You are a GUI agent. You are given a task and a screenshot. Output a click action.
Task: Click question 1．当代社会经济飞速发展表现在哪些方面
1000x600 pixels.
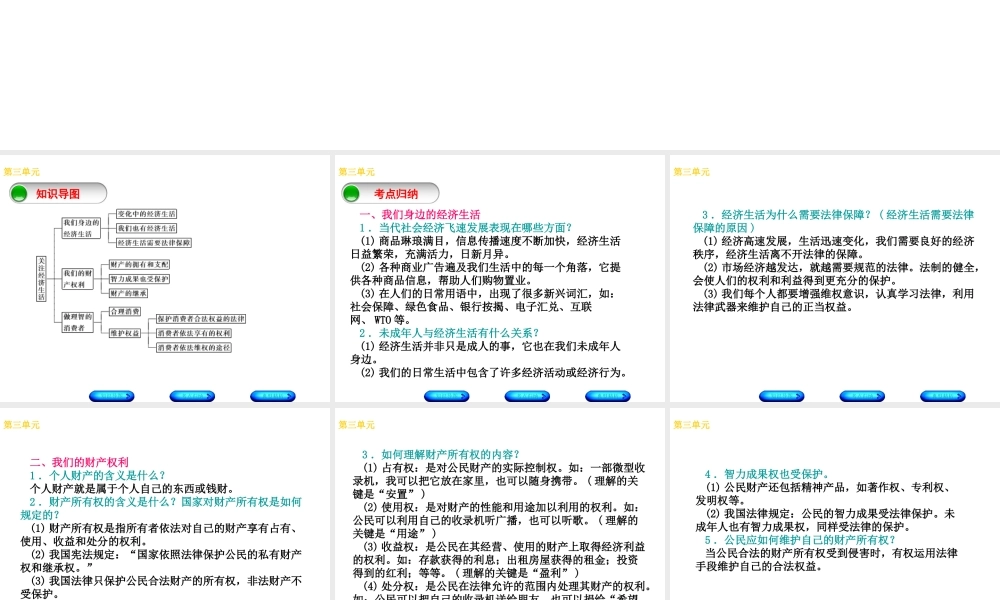tap(466, 228)
